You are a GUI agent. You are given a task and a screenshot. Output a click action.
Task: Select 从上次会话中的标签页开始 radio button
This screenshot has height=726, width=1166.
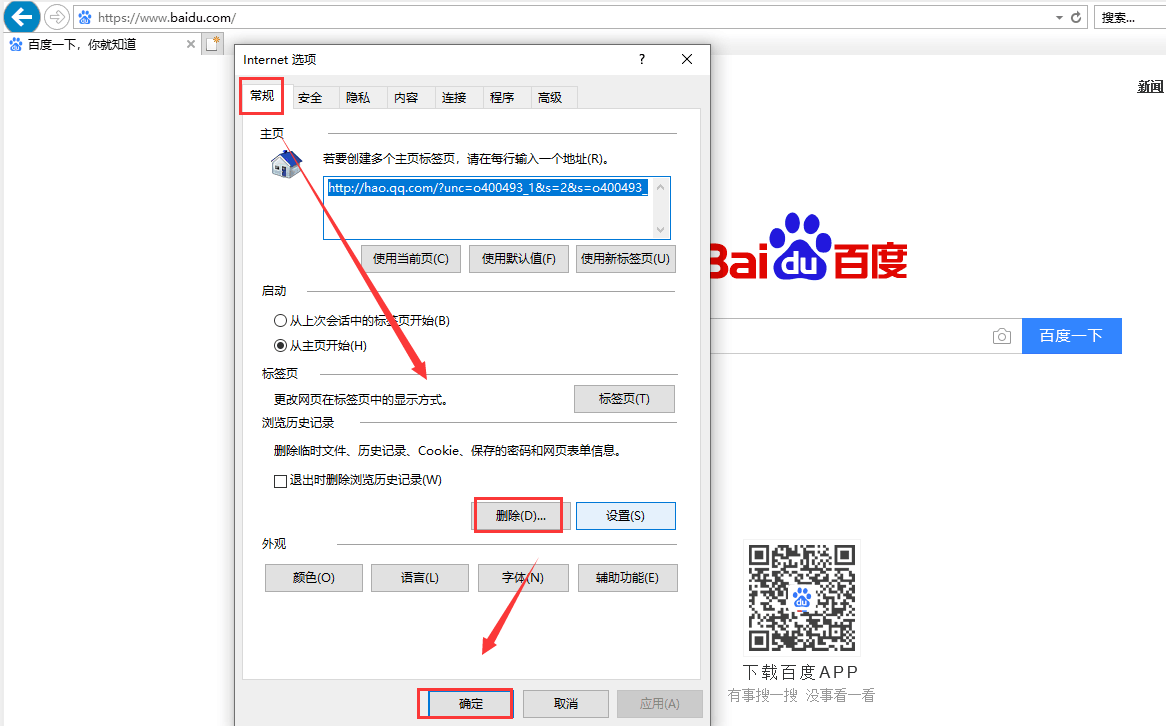(280, 321)
